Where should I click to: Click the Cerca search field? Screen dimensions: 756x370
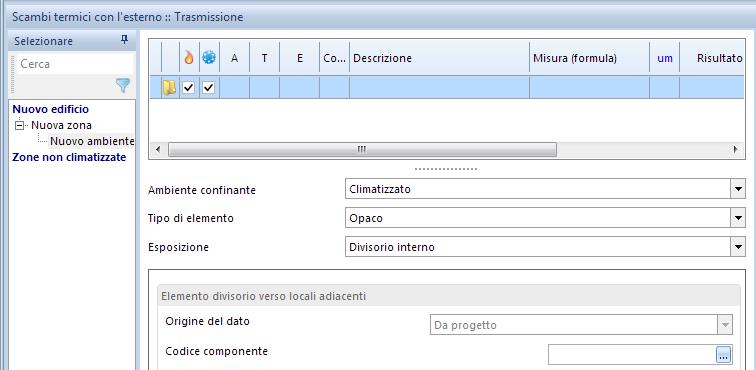click(75, 64)
